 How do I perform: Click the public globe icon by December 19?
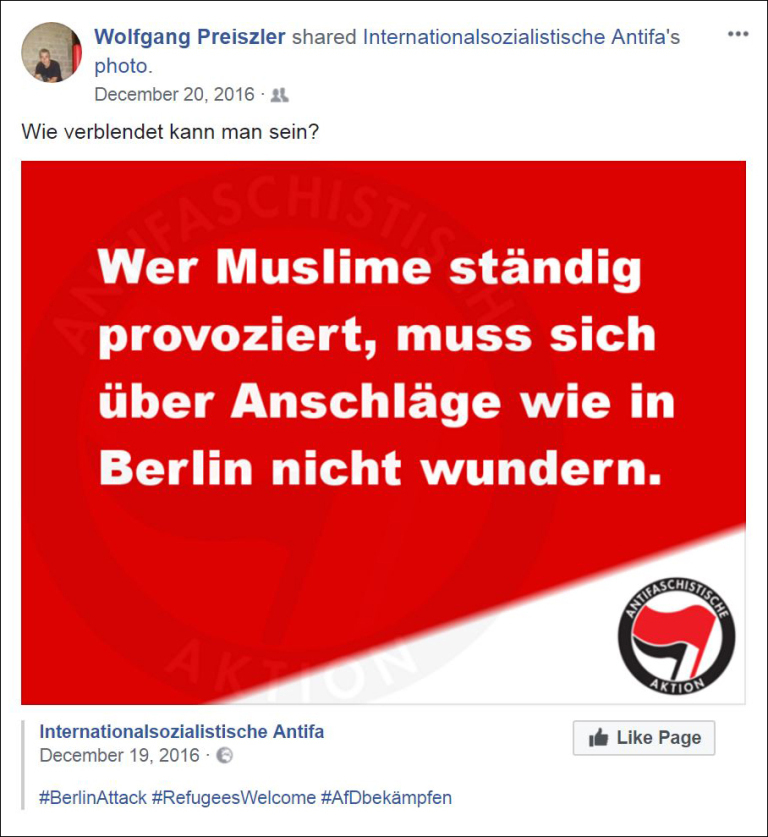(224, 755)
